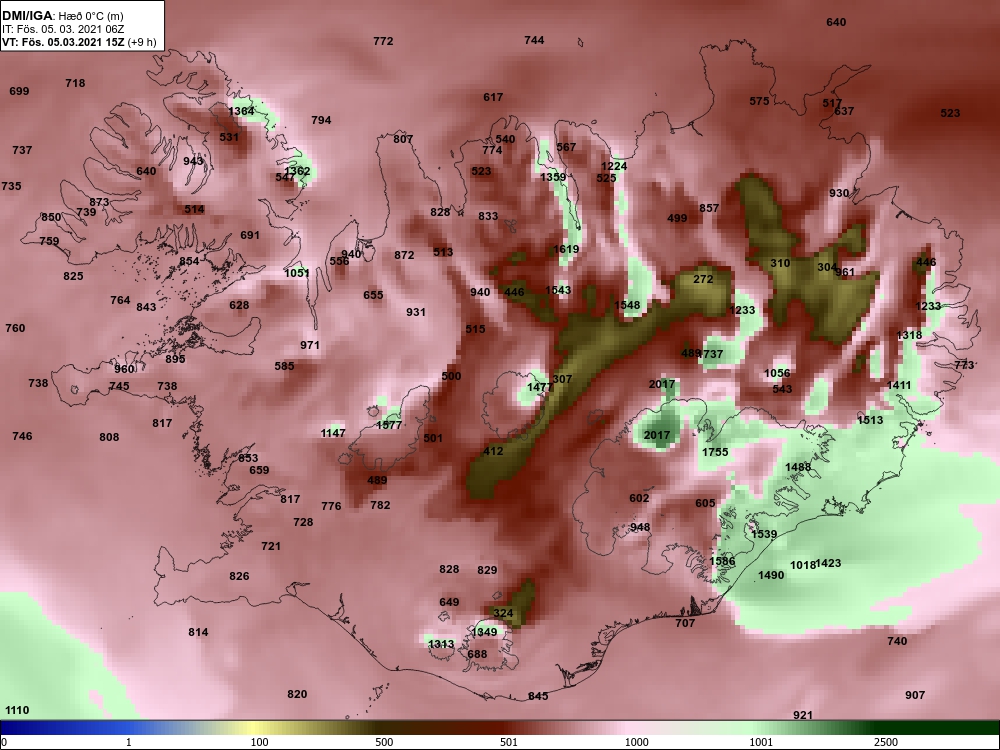
Task: Click the map value '699'
Action: [x=19, y=91]
